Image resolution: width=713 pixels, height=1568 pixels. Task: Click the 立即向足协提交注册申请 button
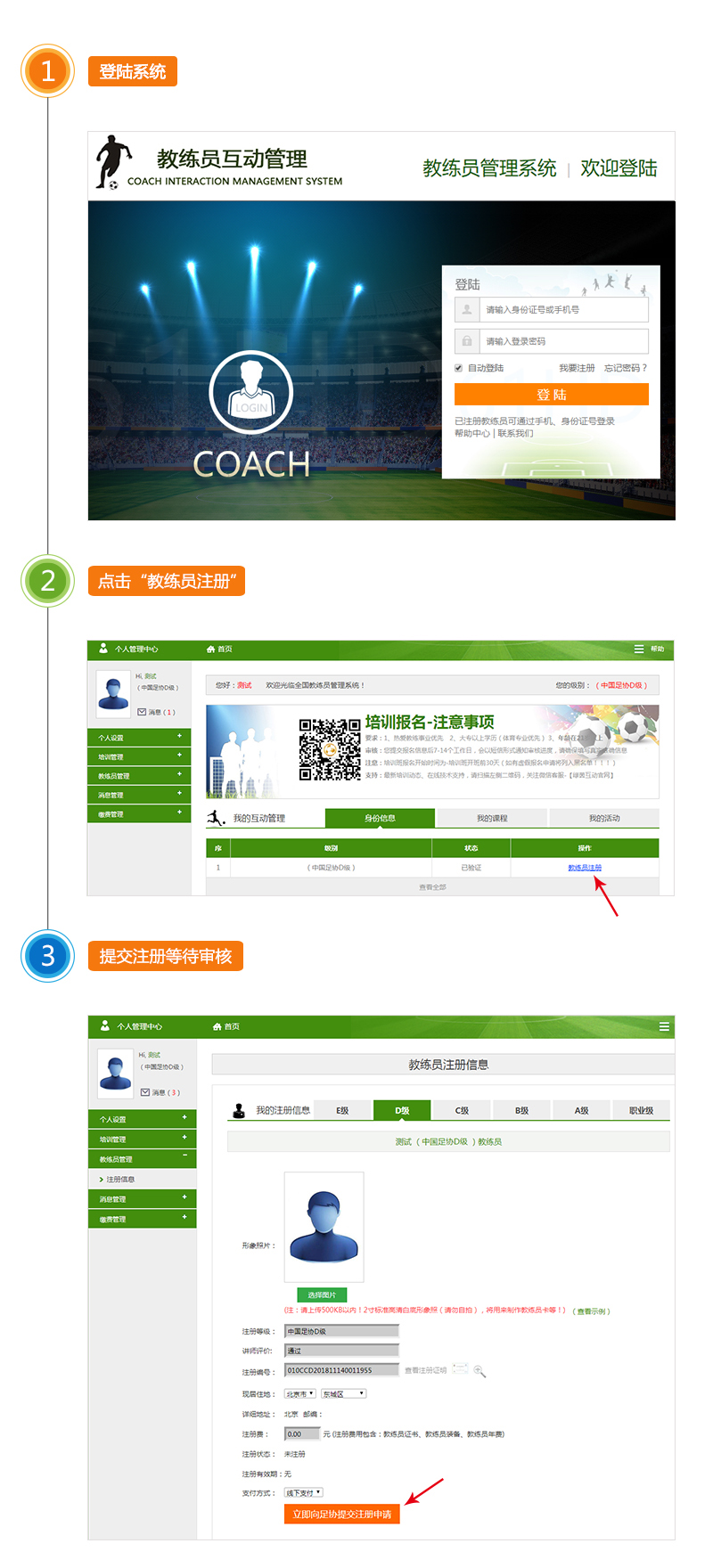coord(342,1514)
